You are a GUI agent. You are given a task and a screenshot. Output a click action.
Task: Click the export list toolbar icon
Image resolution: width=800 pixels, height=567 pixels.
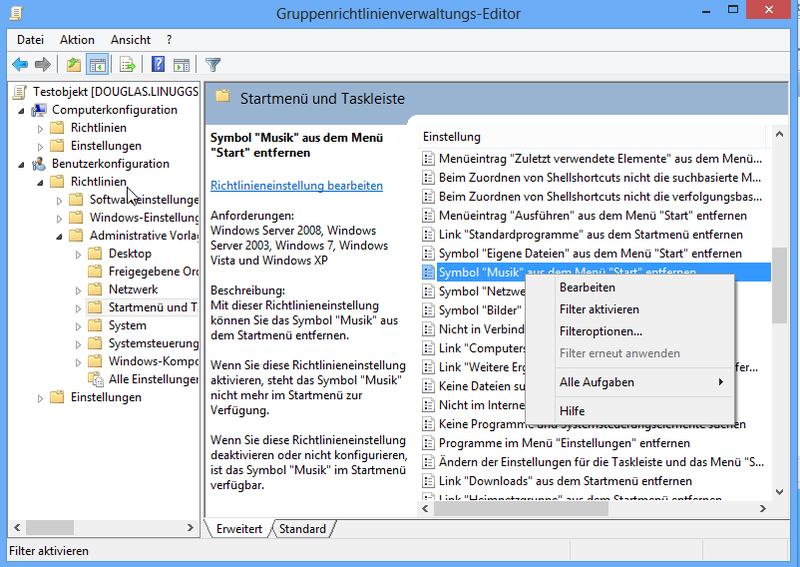tap(127, 65)
